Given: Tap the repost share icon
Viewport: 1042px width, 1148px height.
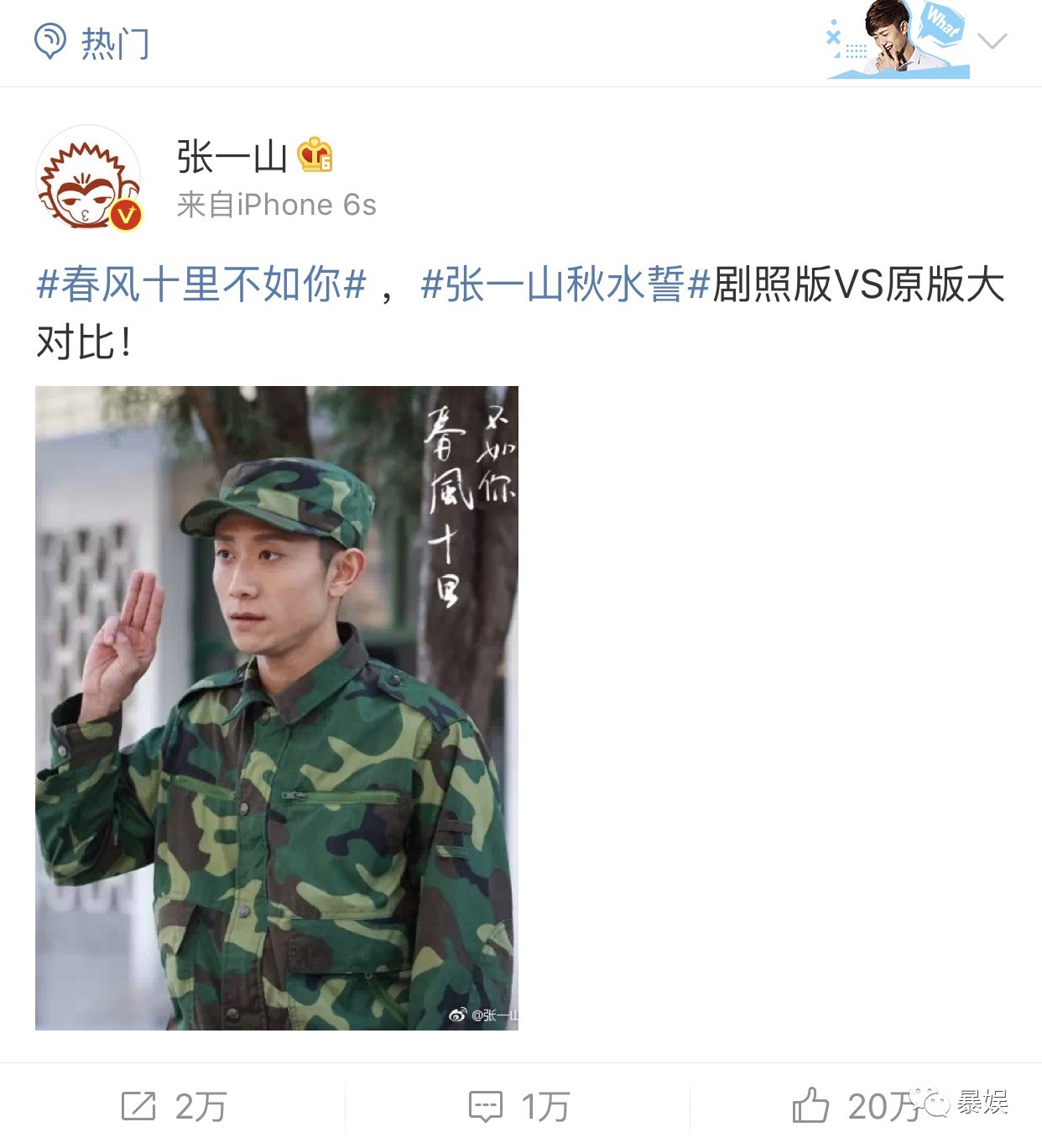Looking at the screenshot, I should (x=138, y=1106).
